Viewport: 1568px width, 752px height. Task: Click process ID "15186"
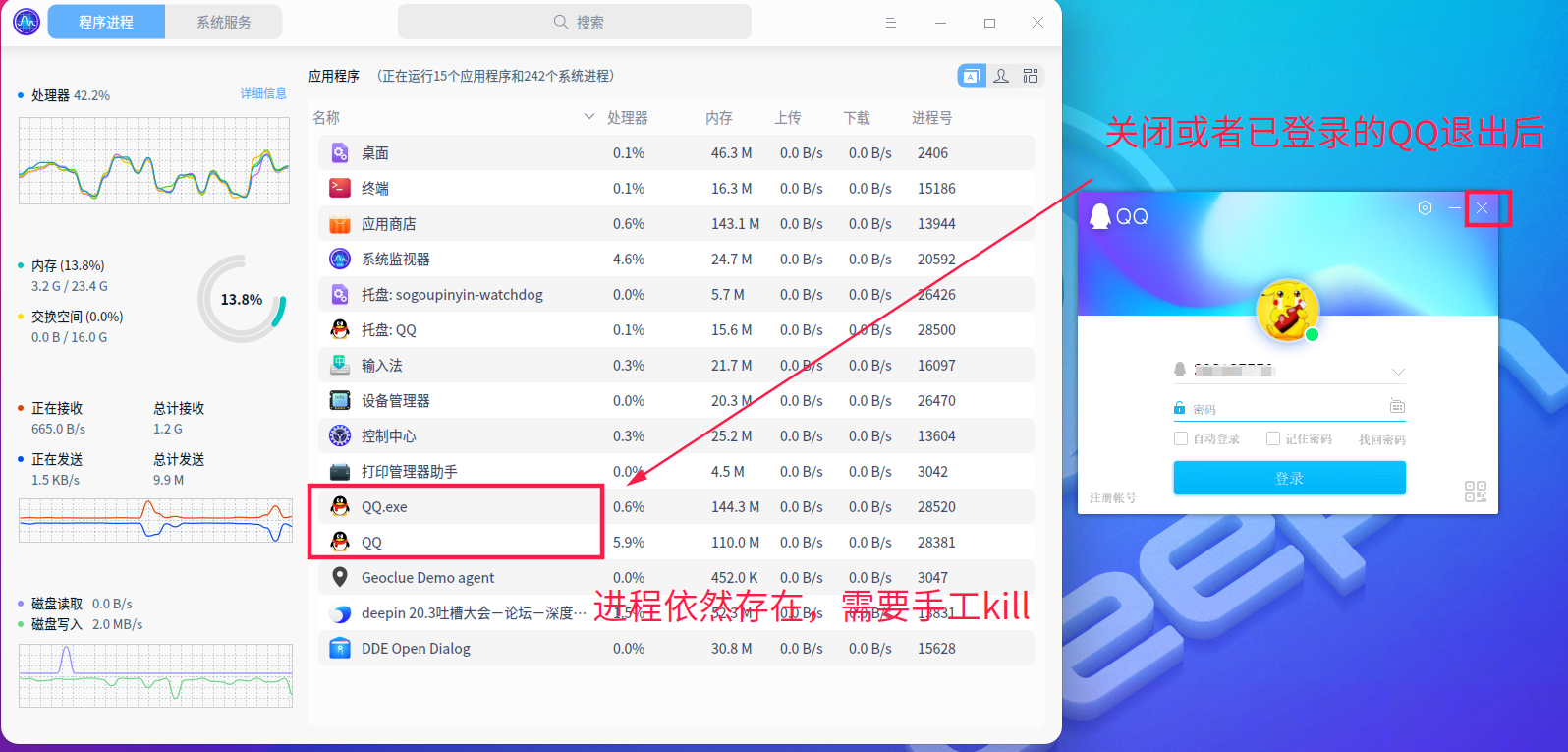pos(936,189)
